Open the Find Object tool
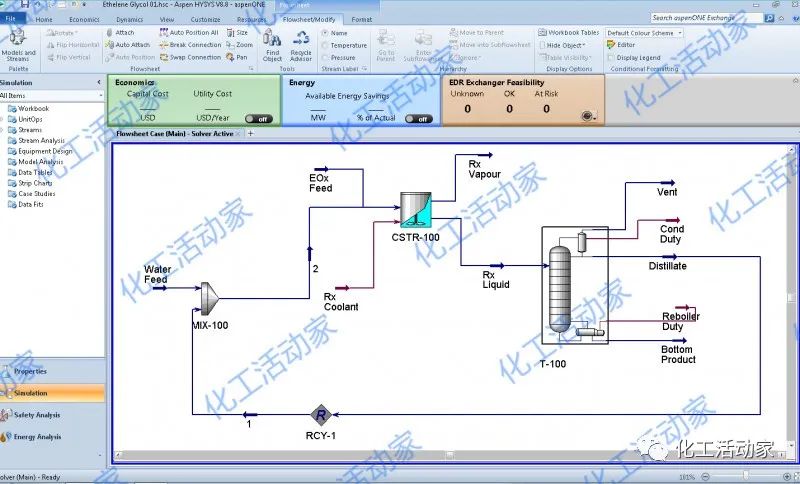This screenshot has height=484, width=800. tap(272, 45)
